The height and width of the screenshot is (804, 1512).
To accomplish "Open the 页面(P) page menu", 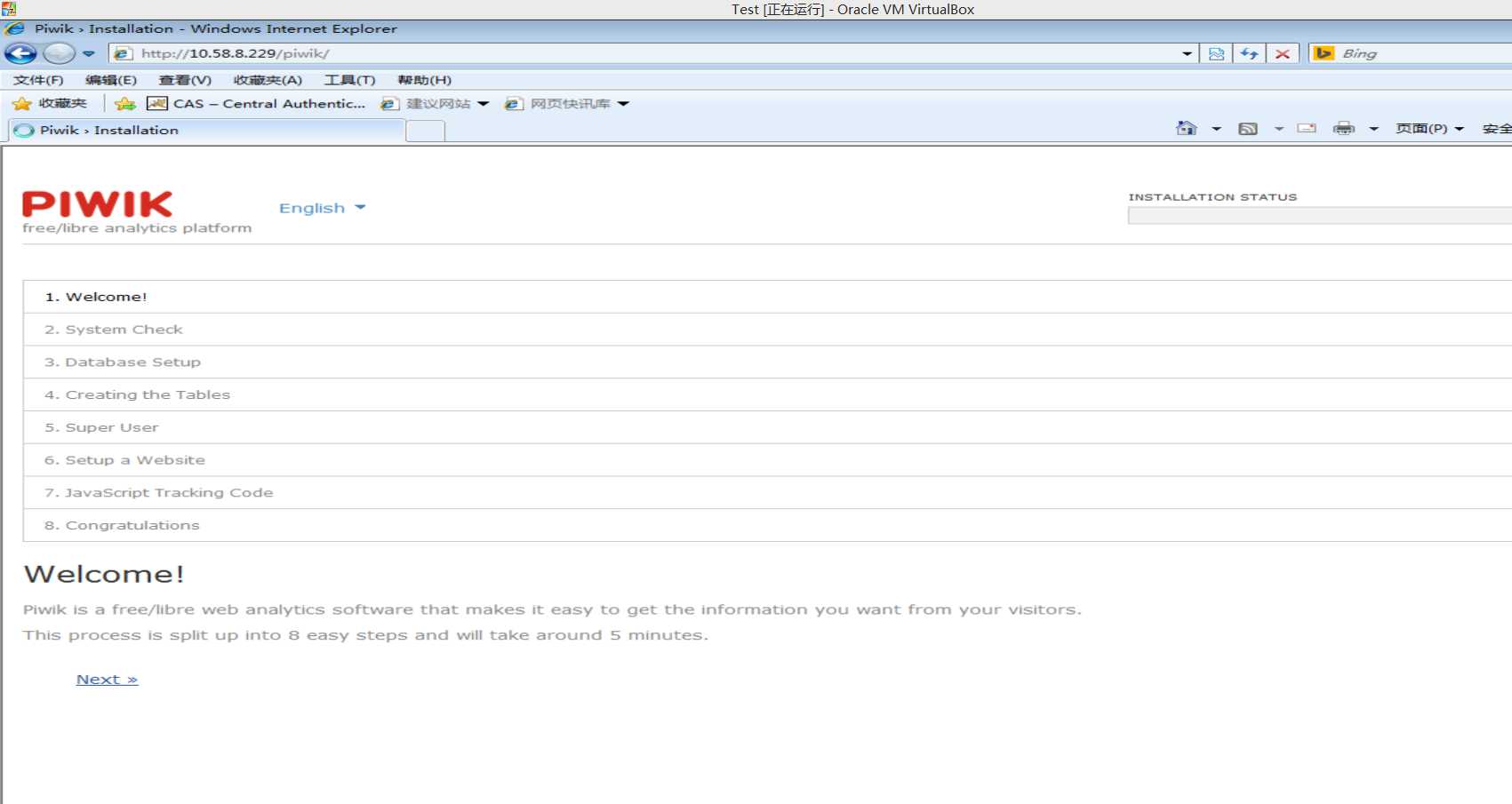I will (x=1429, y=129).
